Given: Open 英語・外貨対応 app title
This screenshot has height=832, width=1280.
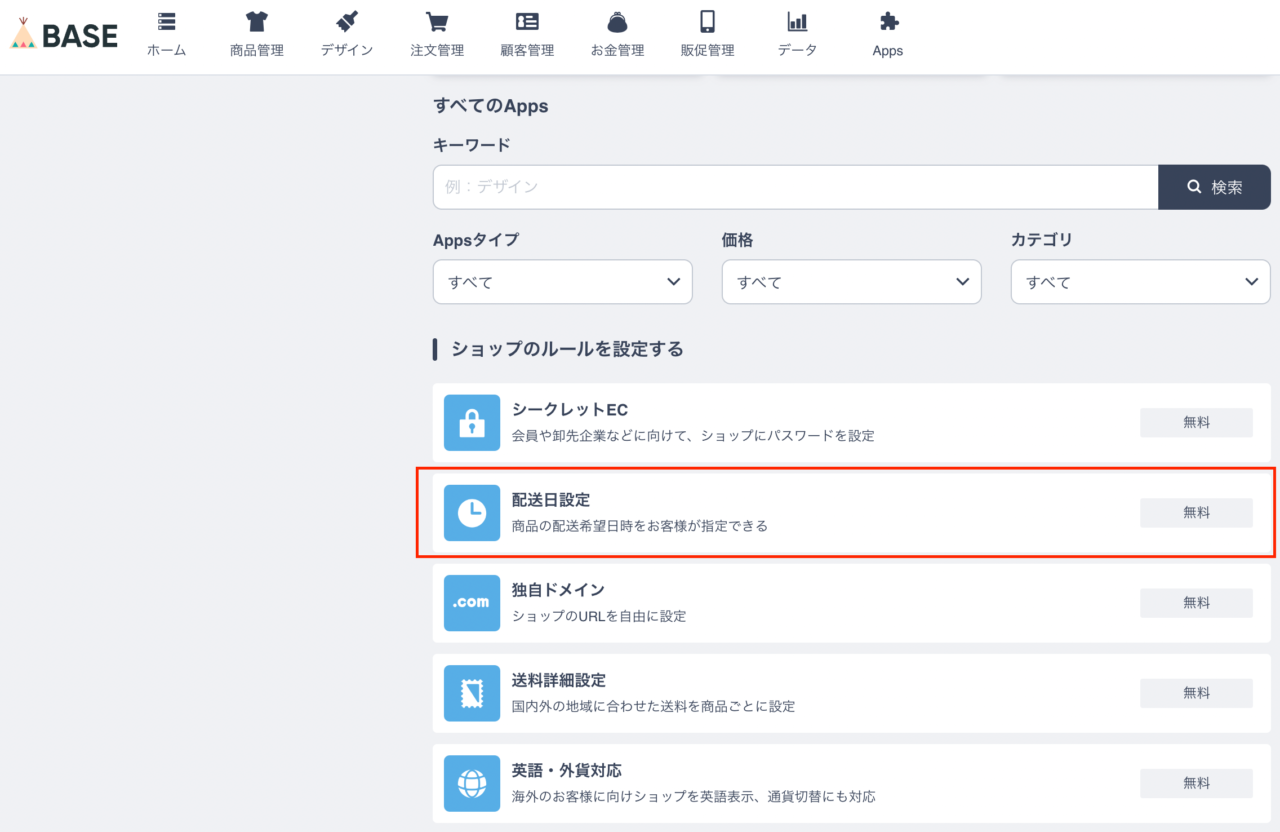Looking at the screenshot, I should point(567,770).
